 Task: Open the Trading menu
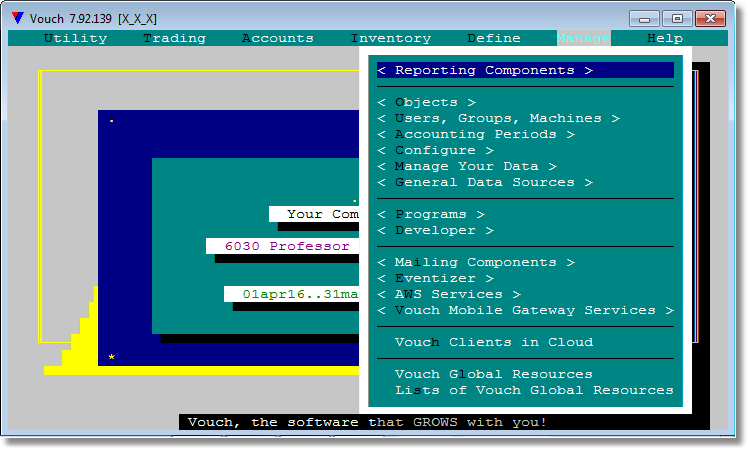coord(175,38)
